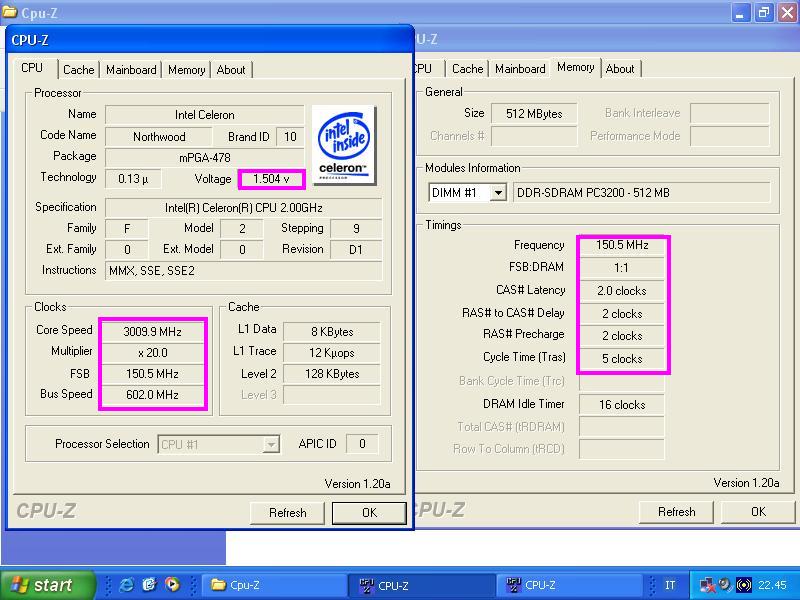The width and height of the screenshot is (800, 600).
Task: Click the Brand ID value 10
Action: (290, 137)
